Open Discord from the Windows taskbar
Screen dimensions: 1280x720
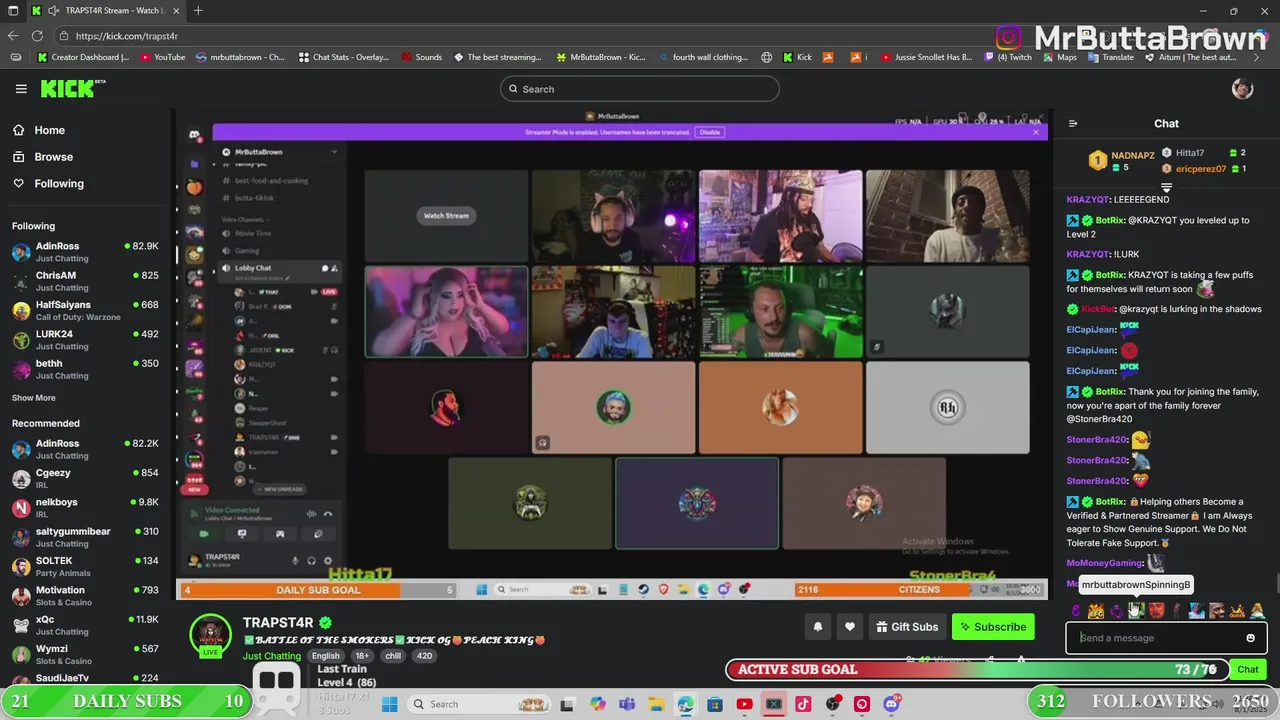(x=891, y=704)
